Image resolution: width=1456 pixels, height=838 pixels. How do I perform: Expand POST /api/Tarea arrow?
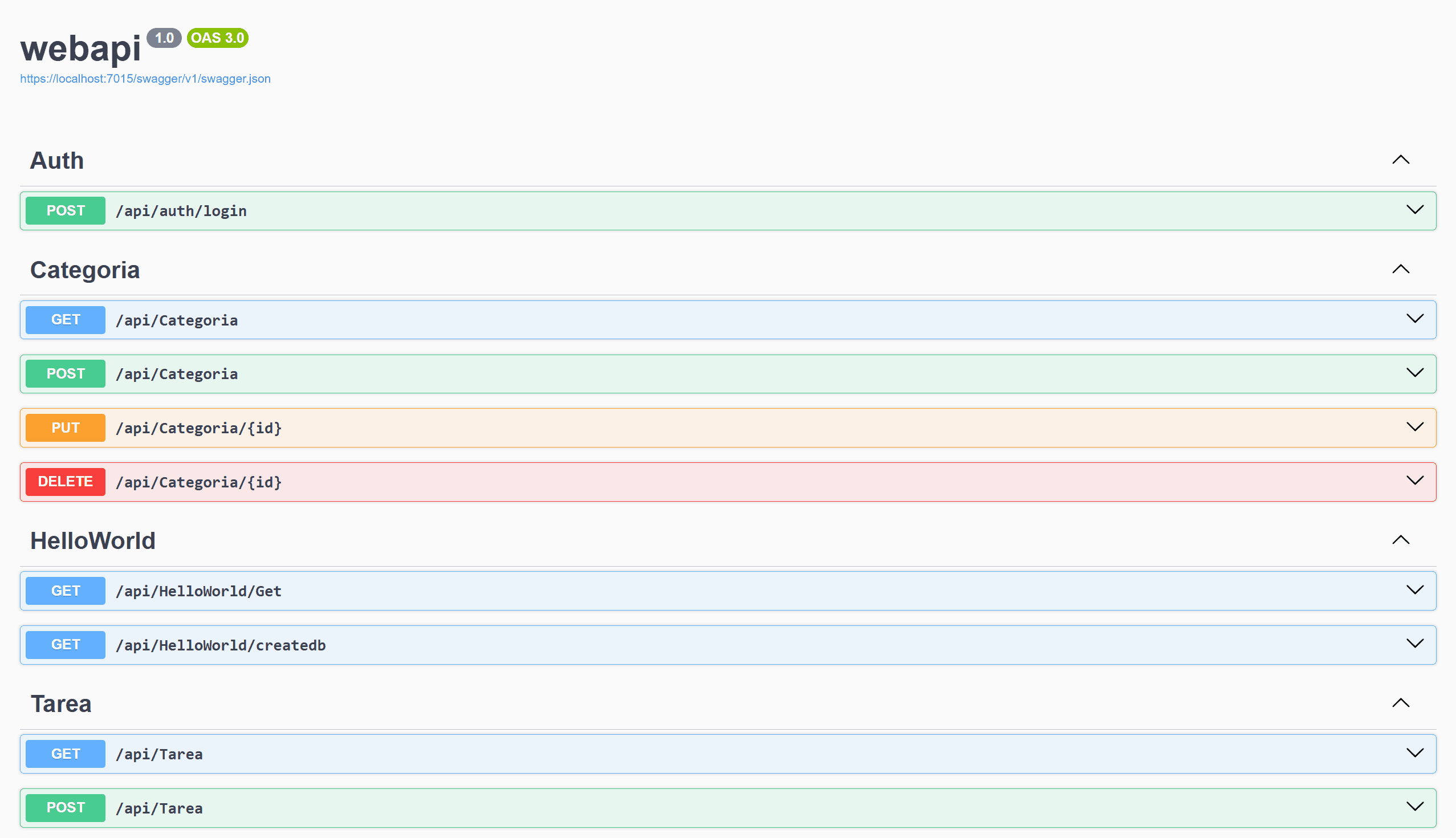pyautogui.click(x=1414, y=806)
